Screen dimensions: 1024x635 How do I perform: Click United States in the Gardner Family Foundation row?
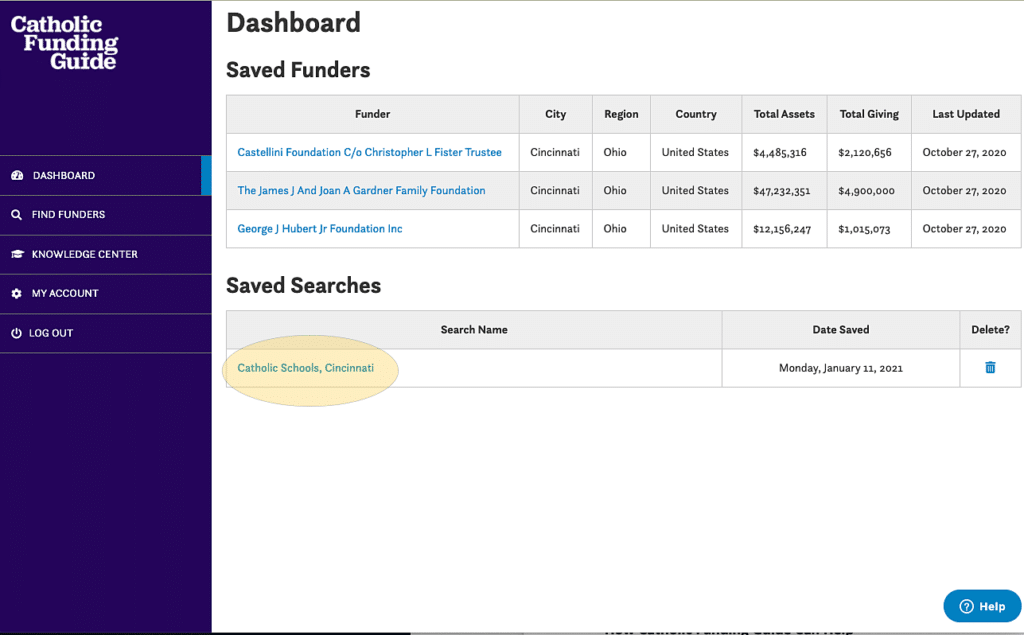click(695, 190)
